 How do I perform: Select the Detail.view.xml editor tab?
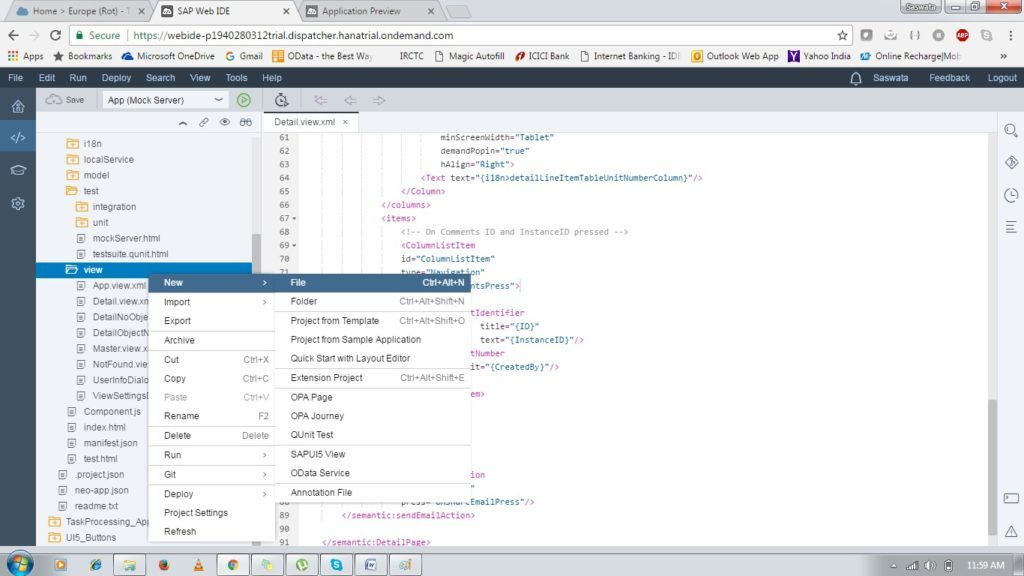click(304, 122)
